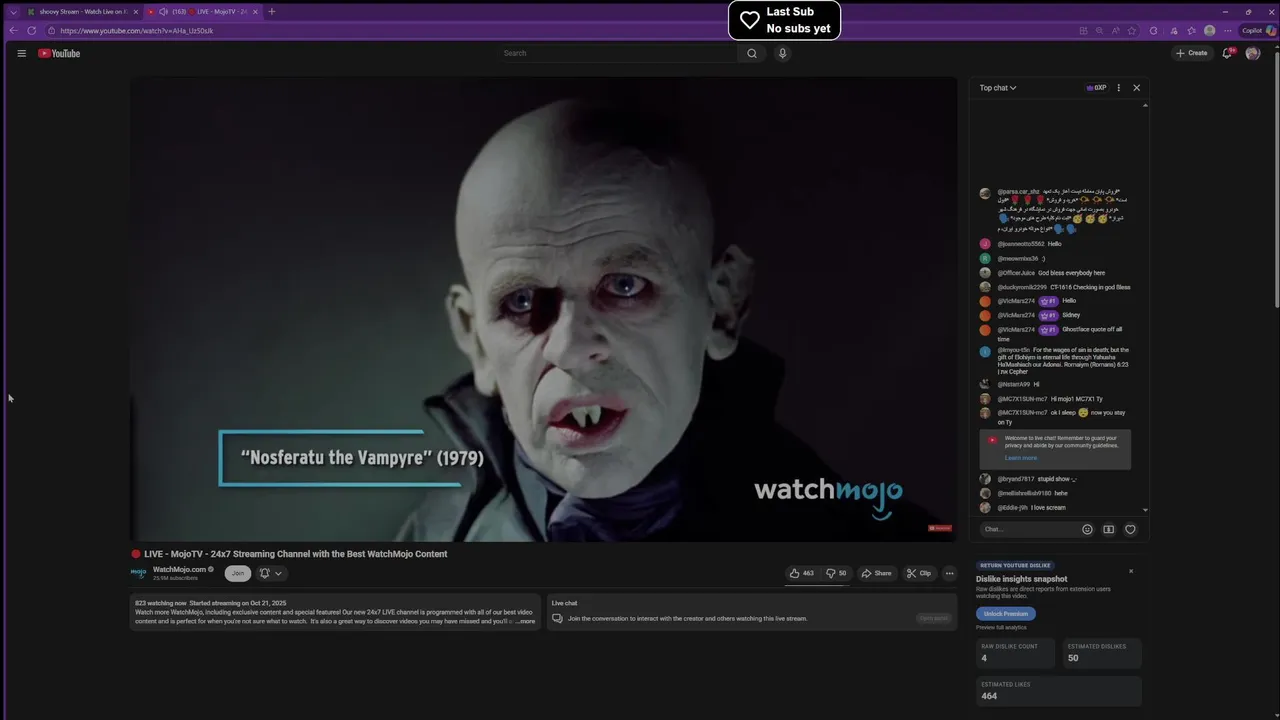Click the WatchMojo channel avatar

[x=139, y=573]
